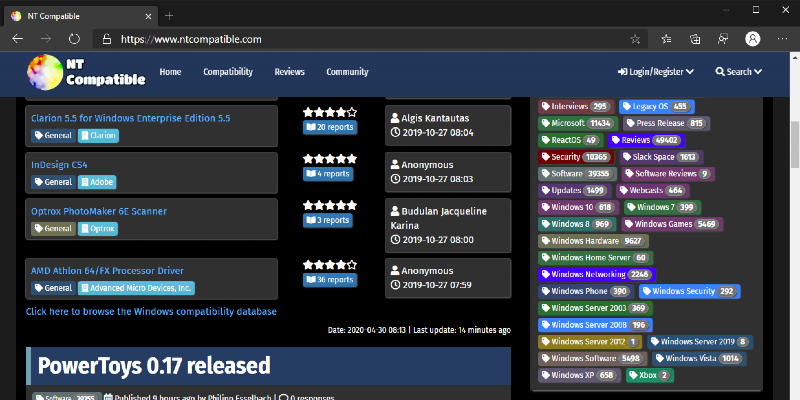This screenshot has height=400, width=800.
Task: Select the Windows 7 tag
Action: [x=663, y=208]
